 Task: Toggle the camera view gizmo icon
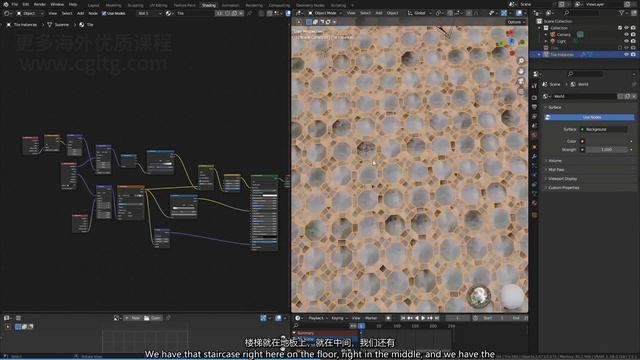(x=521, y=81)
